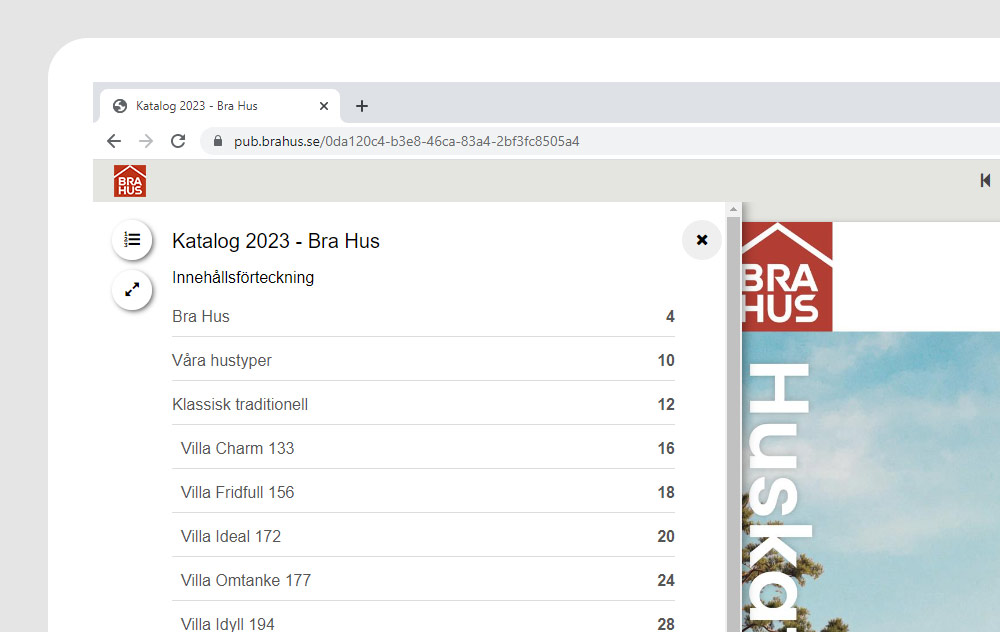Click the large Bra Hus logo on cover

(x=788, y=277)
